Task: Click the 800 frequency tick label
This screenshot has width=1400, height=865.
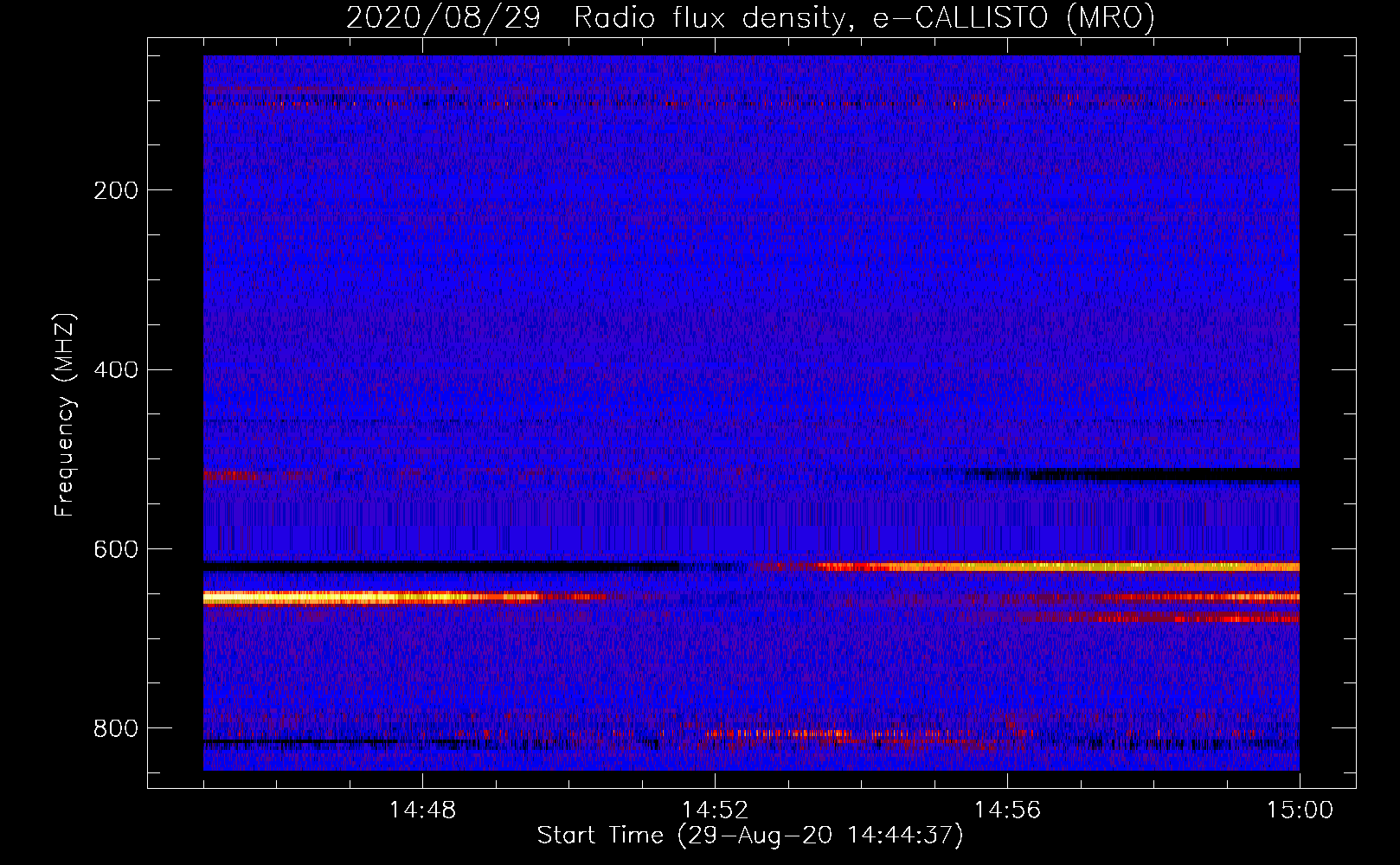Action: [x=116, y=729]
